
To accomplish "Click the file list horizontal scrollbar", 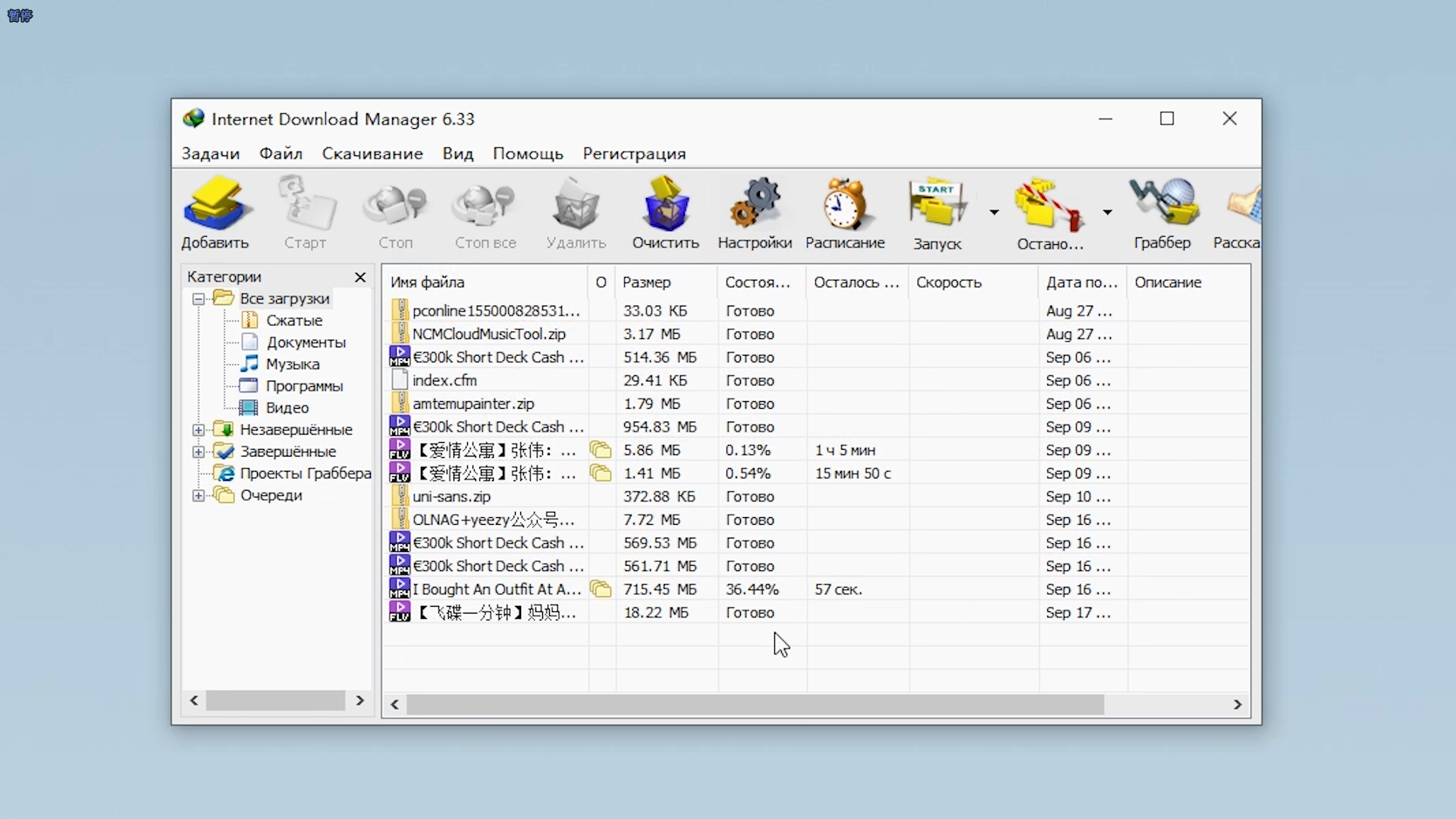I will (755, 704).
